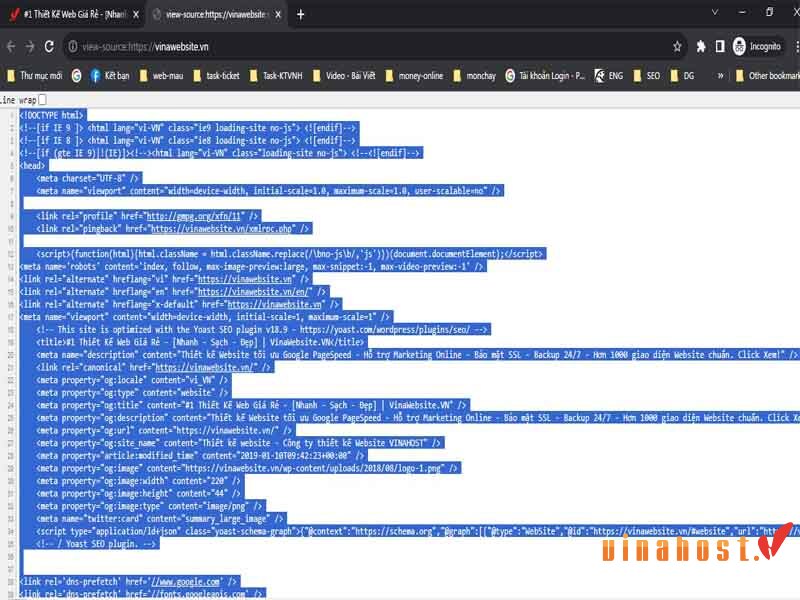
Task: Click the site info icon in address bar
Action: point(73,47)
